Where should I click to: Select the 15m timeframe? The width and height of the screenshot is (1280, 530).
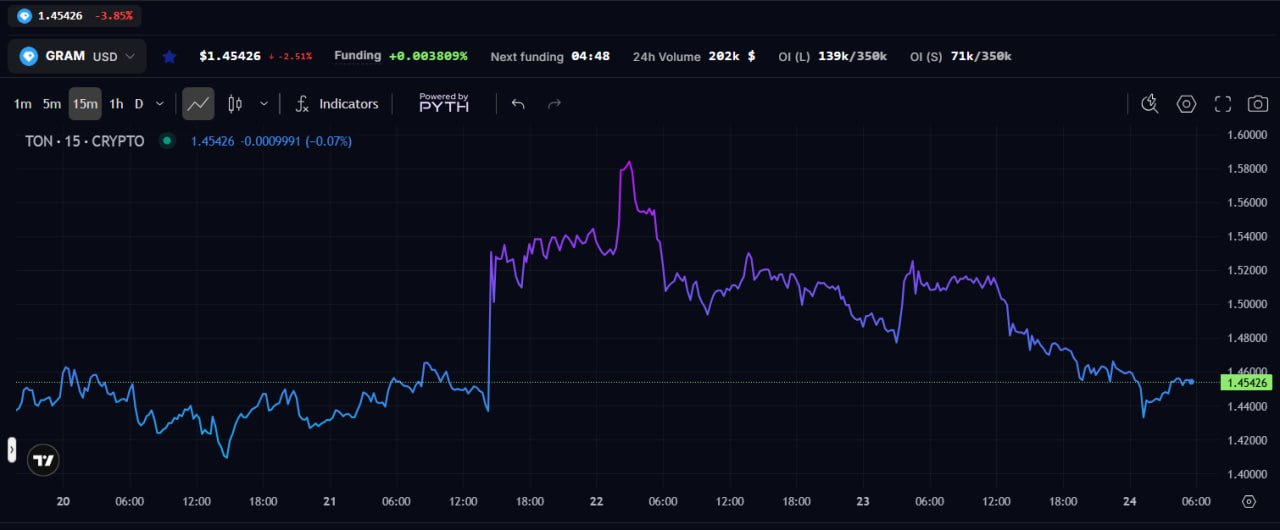point(85,104)
